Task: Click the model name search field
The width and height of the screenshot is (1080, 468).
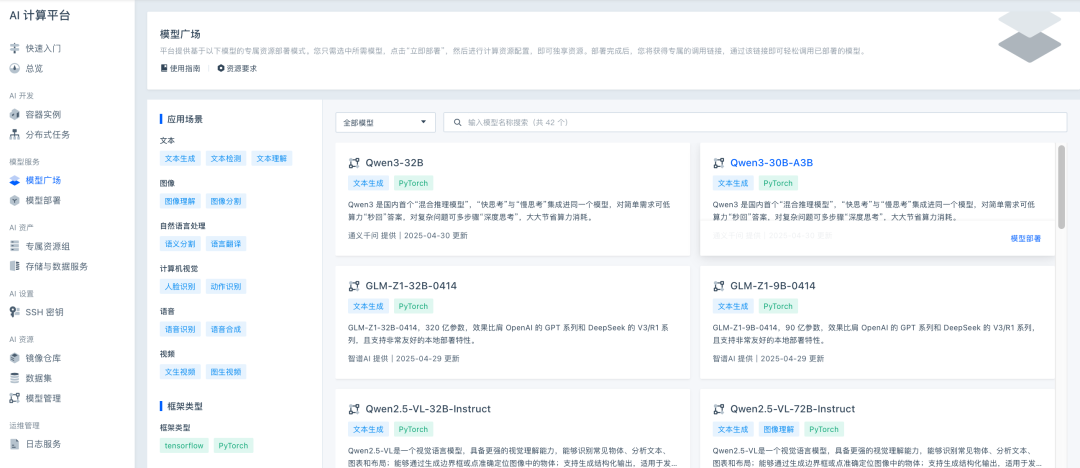Action: tap(755, 123)
